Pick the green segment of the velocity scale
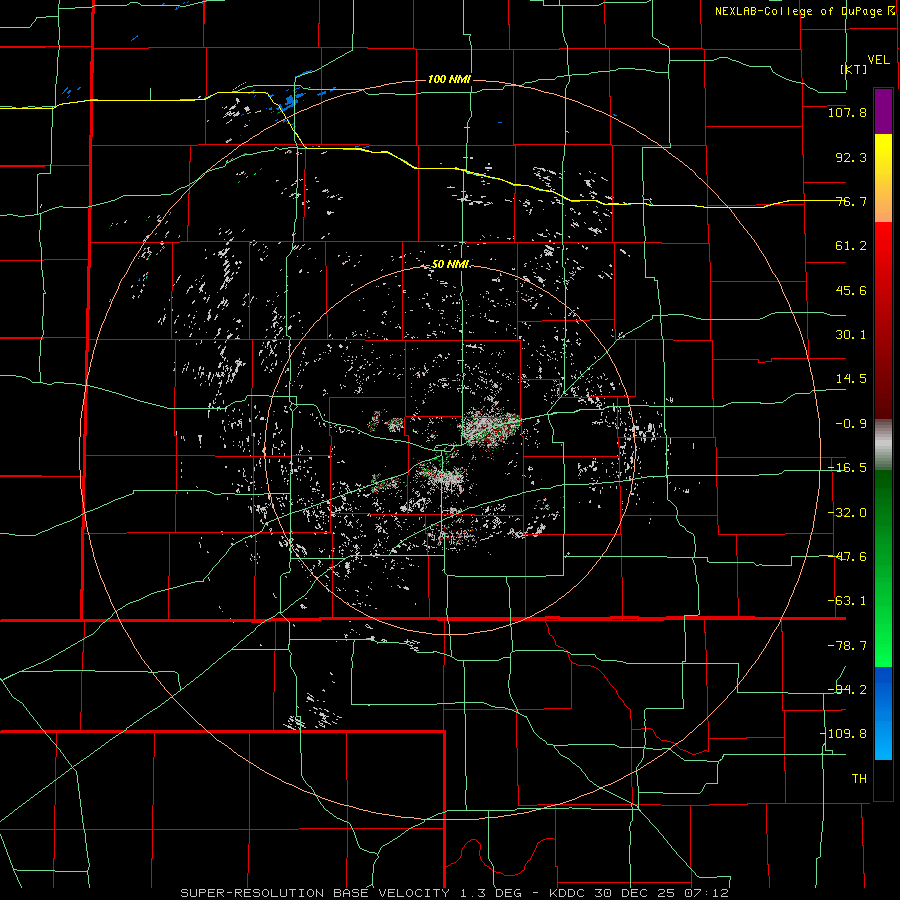 (x=883, y=568)
